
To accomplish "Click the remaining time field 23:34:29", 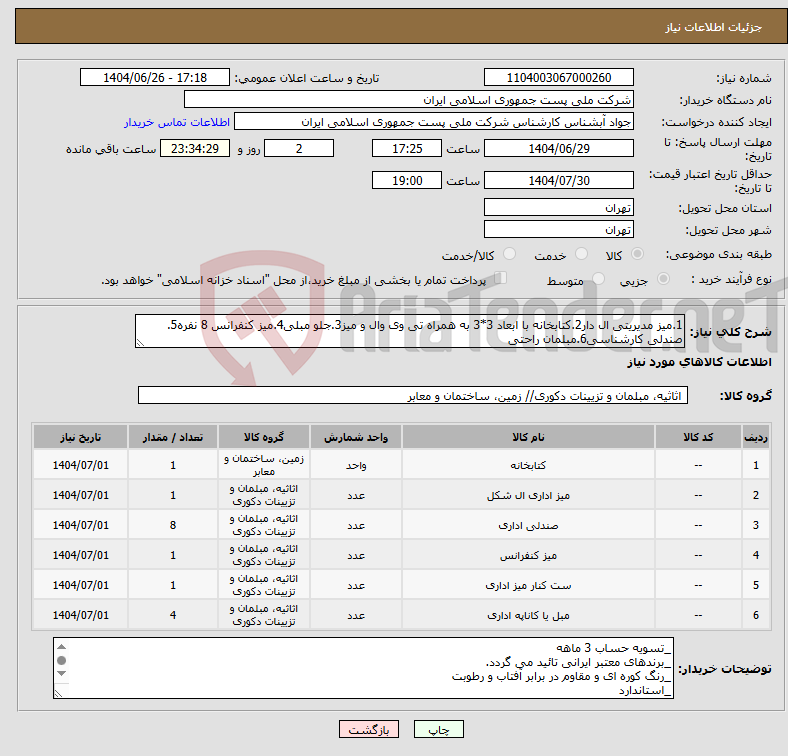I will 195,148.
